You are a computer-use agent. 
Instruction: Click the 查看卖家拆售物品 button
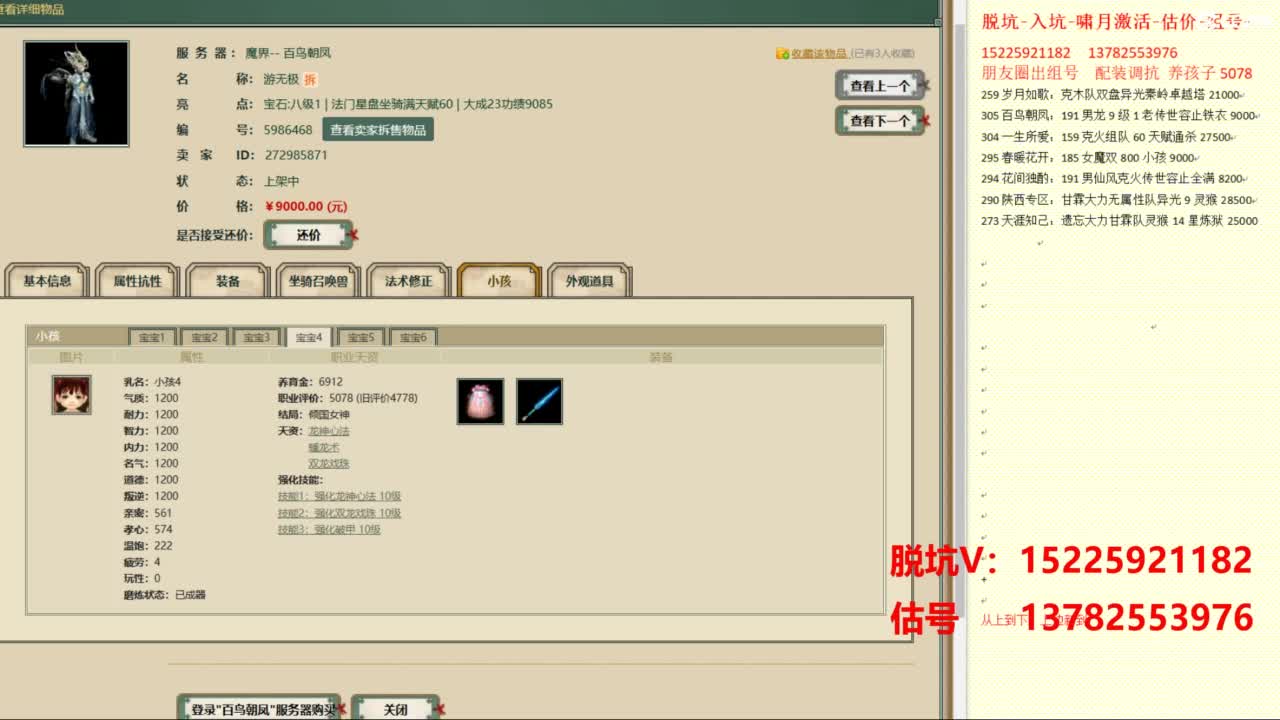(378, 130)
